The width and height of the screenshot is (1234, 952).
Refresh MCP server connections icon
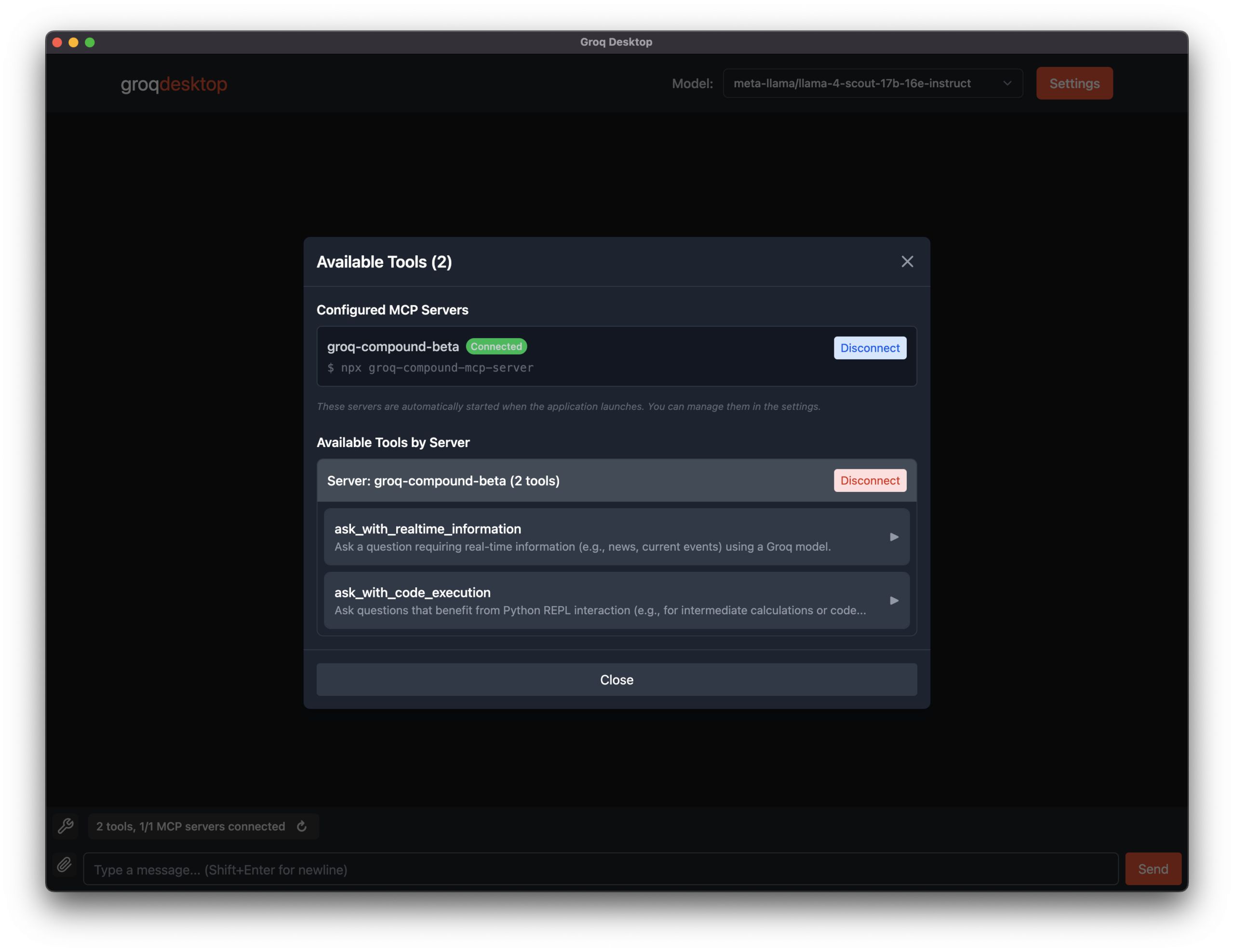pos(302,826)
